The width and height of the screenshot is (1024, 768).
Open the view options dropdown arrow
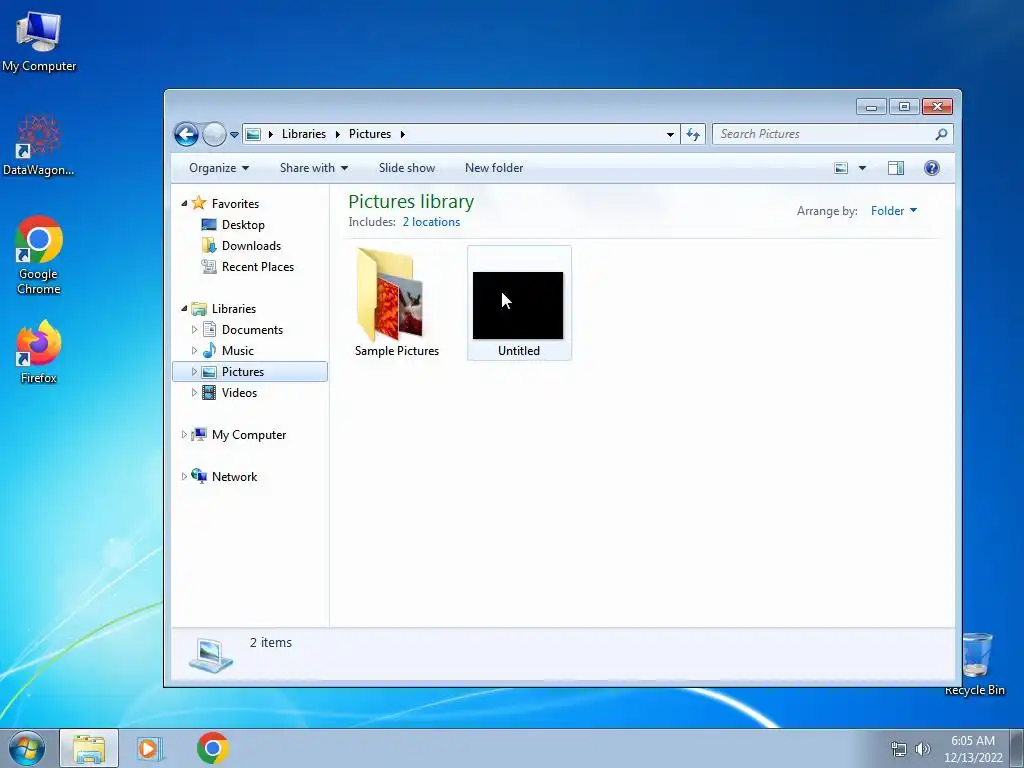pyautogui.click(x=862, y=168)
